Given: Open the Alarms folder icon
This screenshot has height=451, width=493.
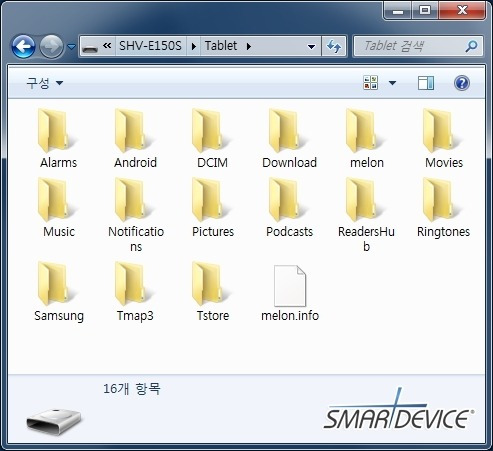Looking at the screenshot, I should pyautogui.click(x=58, y=131).
